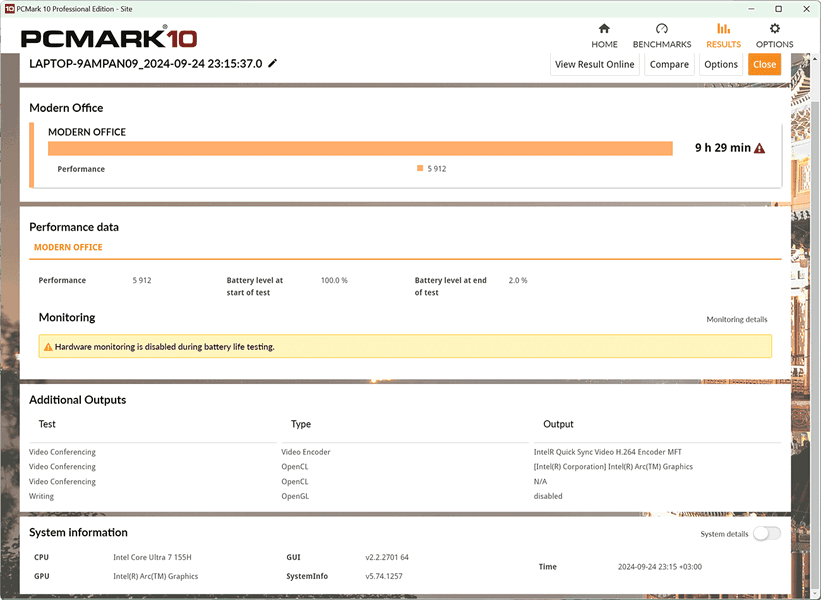Screen dimensions: 821x600
Task: Click the orange Performance legend square
Action: (x=420, y=168)
